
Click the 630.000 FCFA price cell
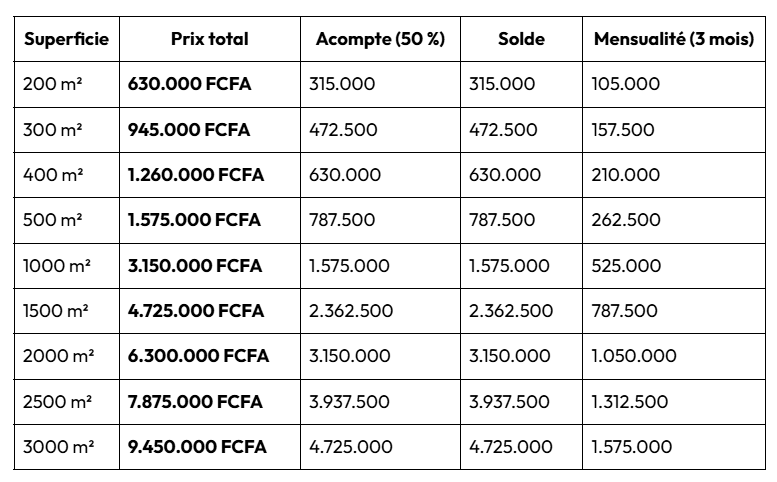[210, 84]
